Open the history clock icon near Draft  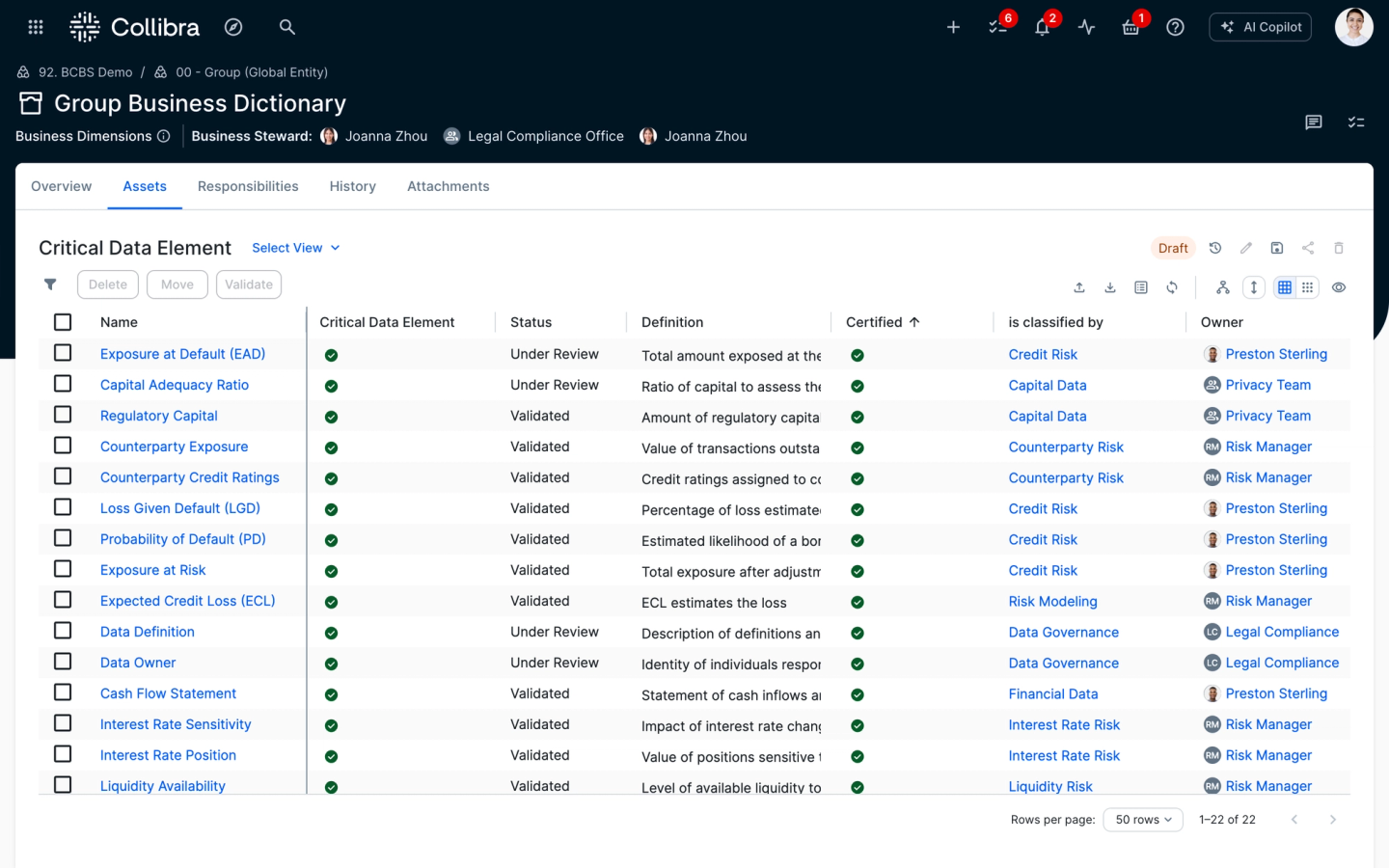point(1214,248)
